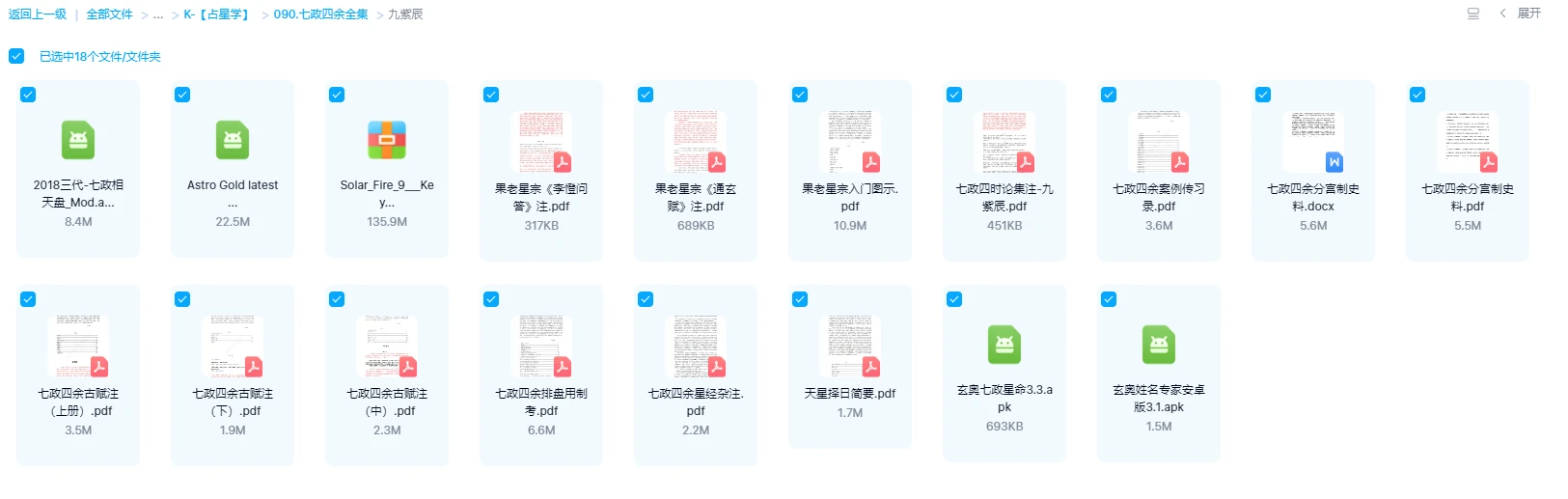Navigate to K-【占星学】 breadcrumb
Viewport: 1568px width, 499px height.
click(218, 14)
